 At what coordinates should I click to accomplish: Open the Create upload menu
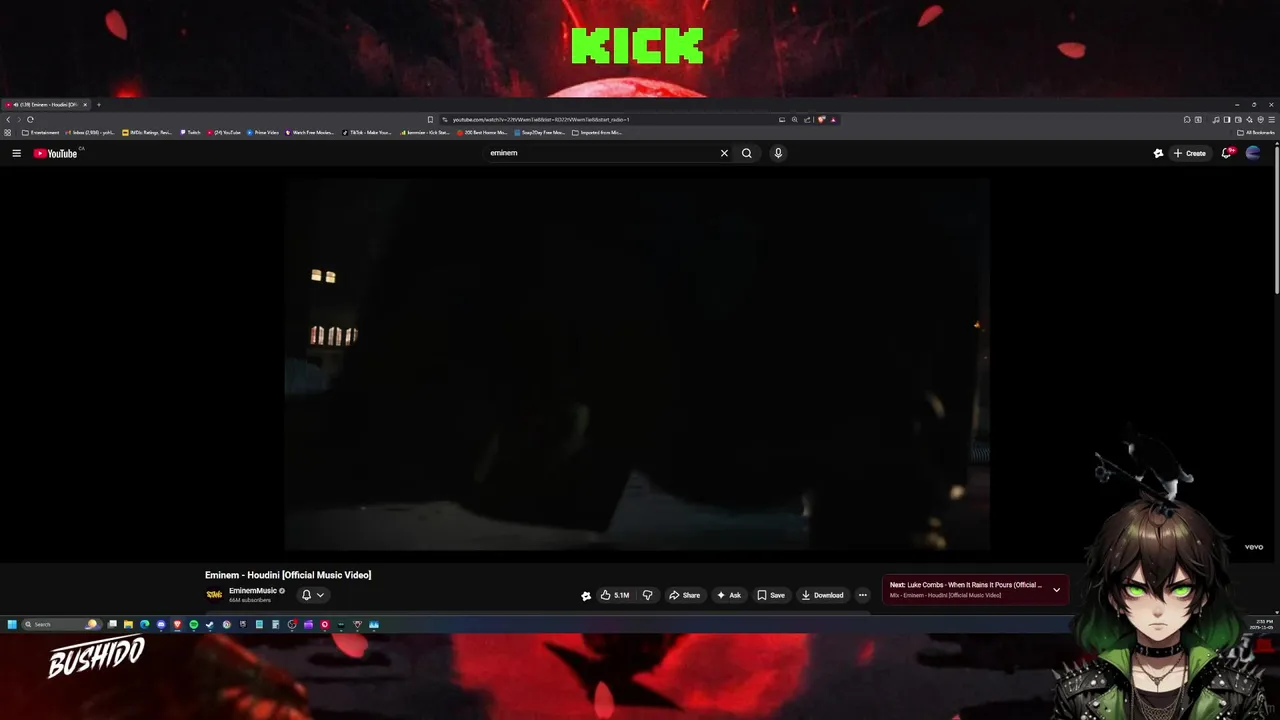(1189, 153)
